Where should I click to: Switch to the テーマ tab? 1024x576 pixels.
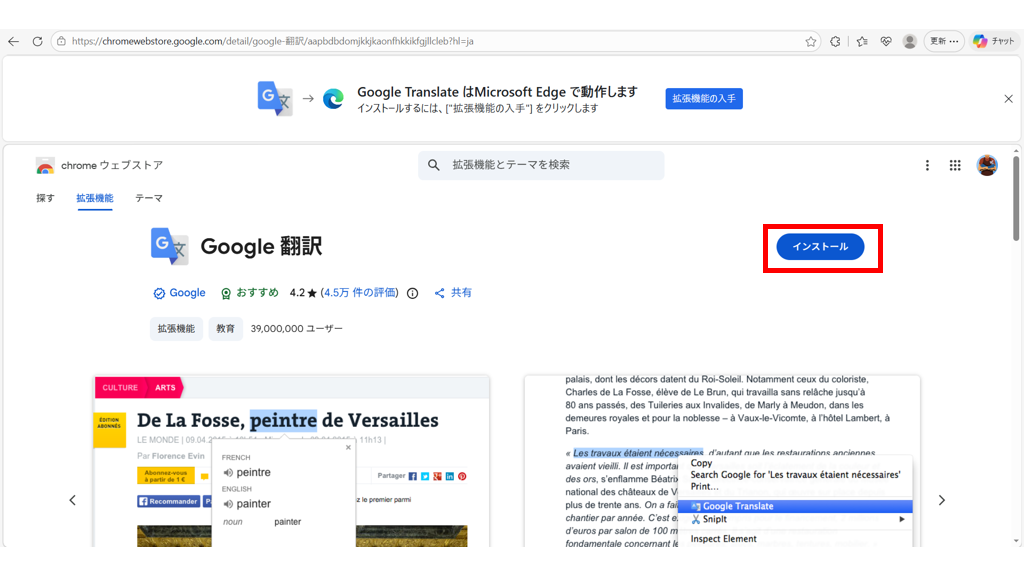tap(149, 198)
